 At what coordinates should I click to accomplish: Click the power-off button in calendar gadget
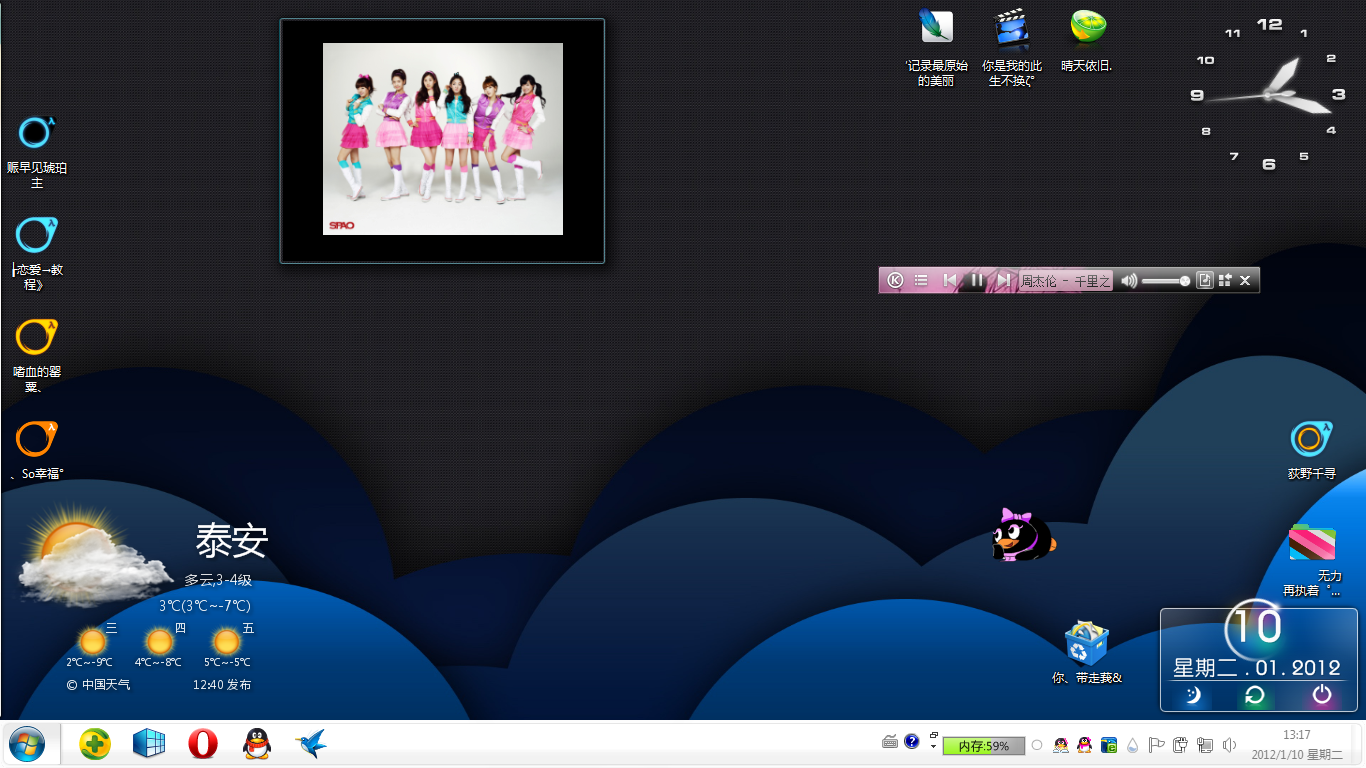point(1322,695)
